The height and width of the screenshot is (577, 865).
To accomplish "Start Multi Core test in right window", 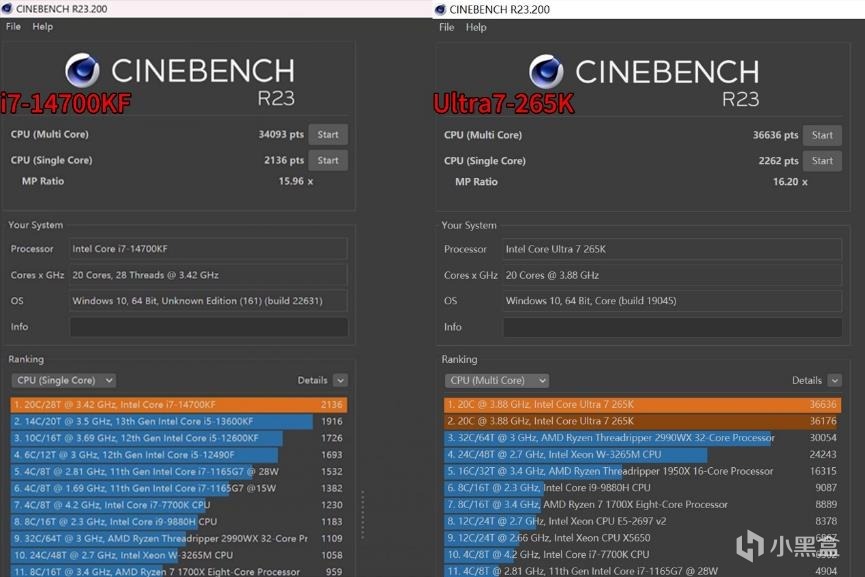I will (822, 135).
